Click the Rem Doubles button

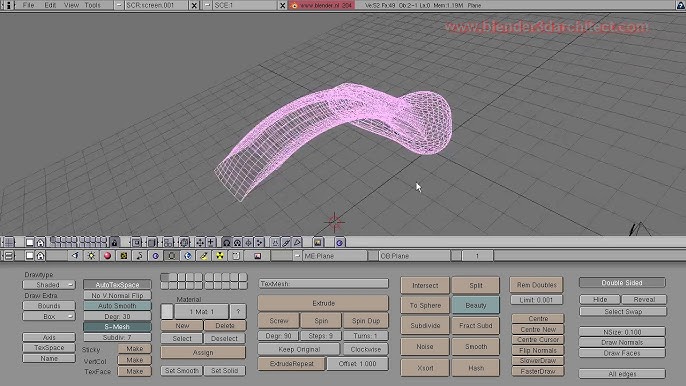pyautogui.click(x=536, y=285)
